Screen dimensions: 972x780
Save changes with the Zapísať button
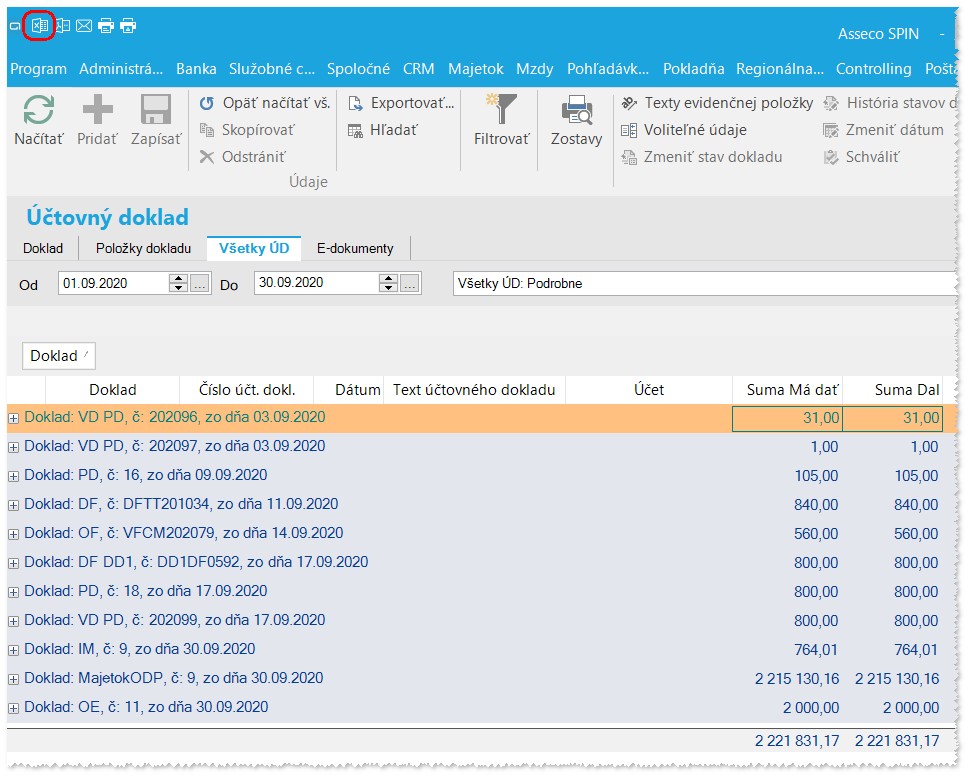156,121
